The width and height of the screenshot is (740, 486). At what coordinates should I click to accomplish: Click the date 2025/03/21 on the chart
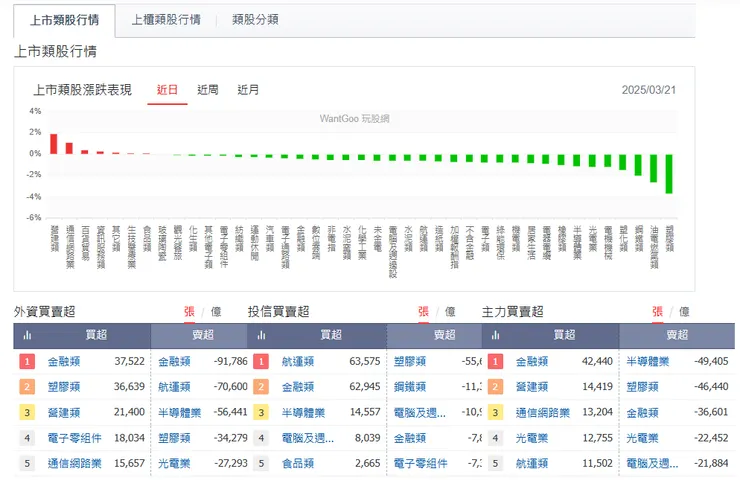(x=648, y=90)
